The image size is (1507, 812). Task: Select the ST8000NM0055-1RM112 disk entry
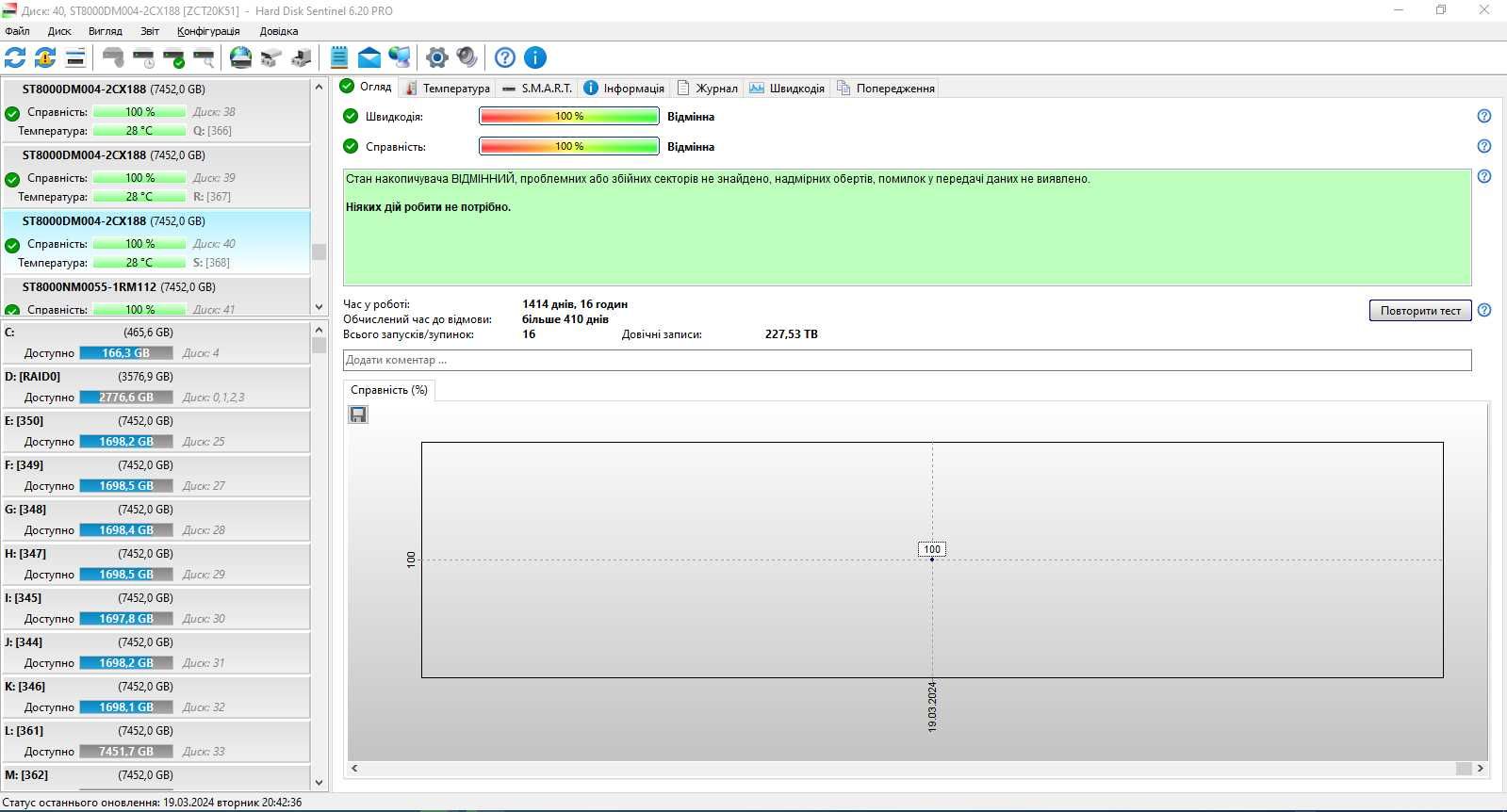(156, 297)
